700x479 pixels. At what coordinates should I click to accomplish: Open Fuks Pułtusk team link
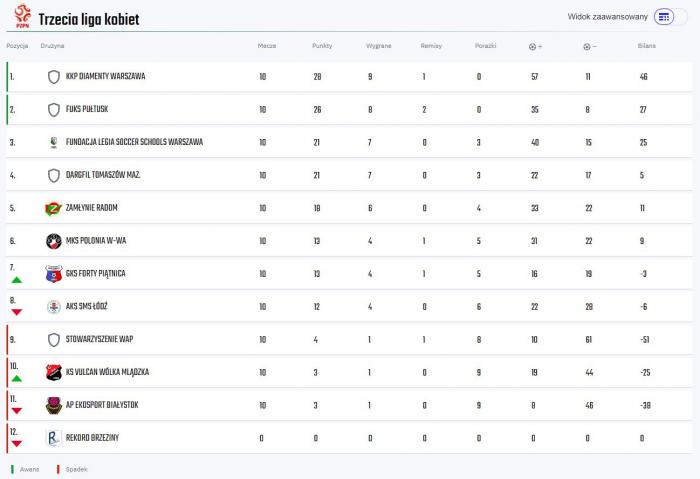pos(87,109)
